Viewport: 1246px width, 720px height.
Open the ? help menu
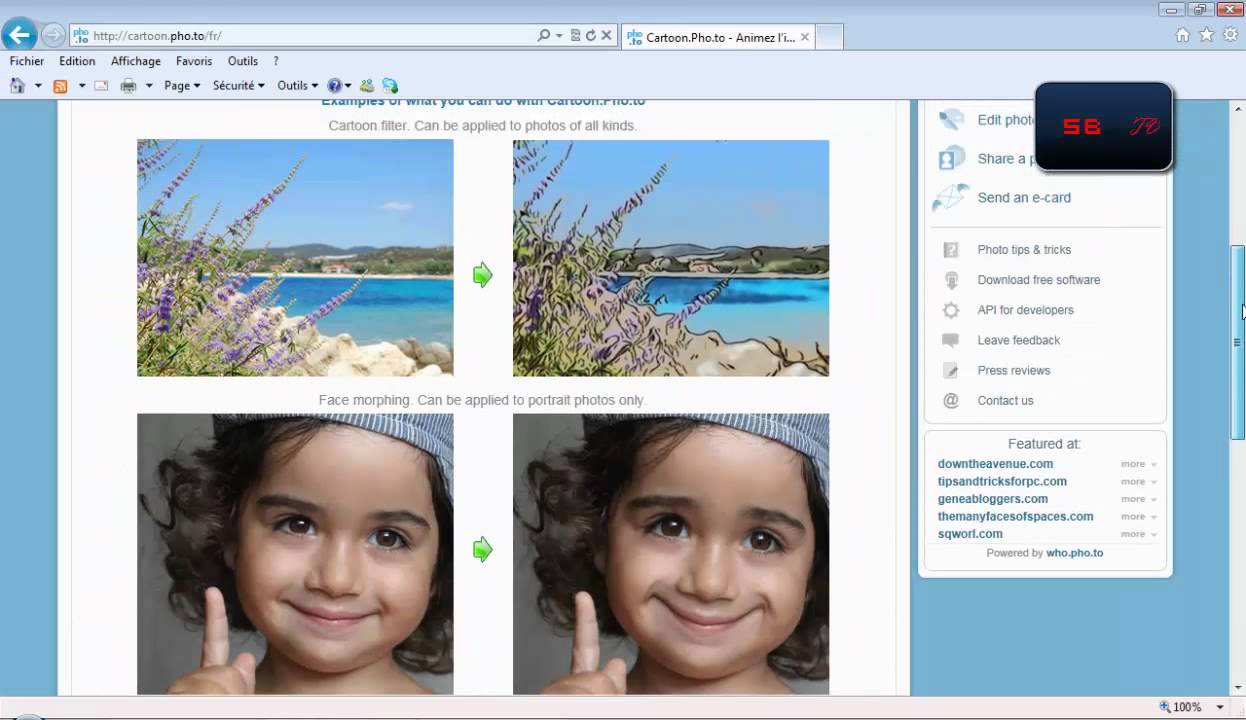(x=276, y=61)
